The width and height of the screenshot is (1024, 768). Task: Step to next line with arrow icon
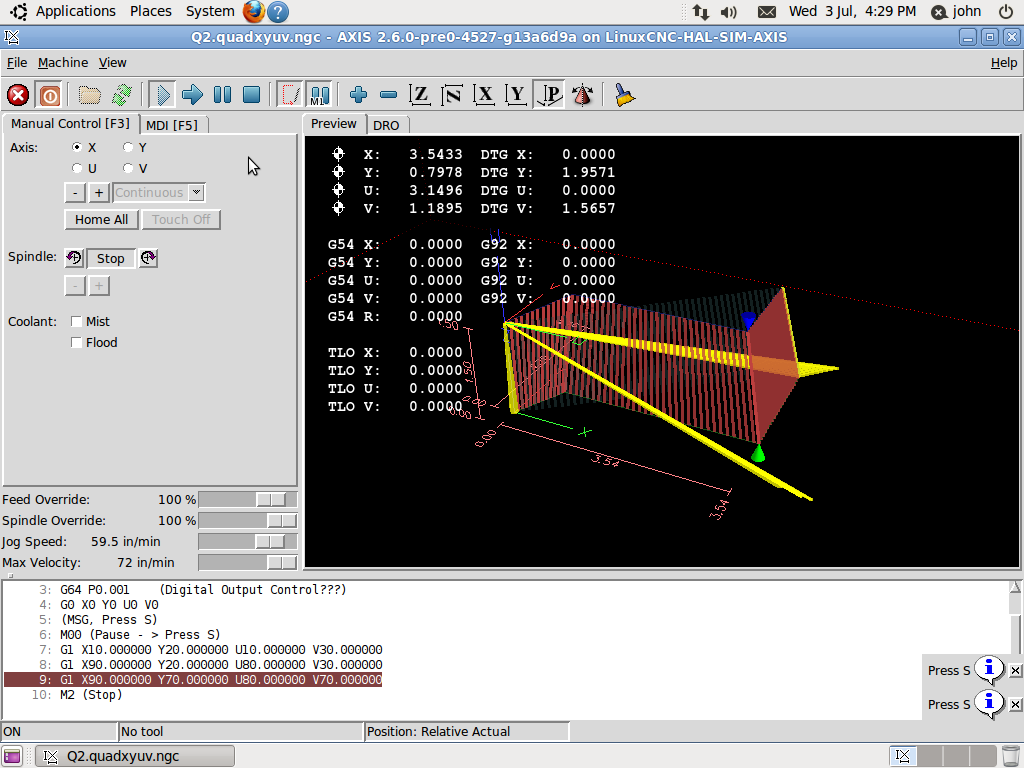(192, 95)
